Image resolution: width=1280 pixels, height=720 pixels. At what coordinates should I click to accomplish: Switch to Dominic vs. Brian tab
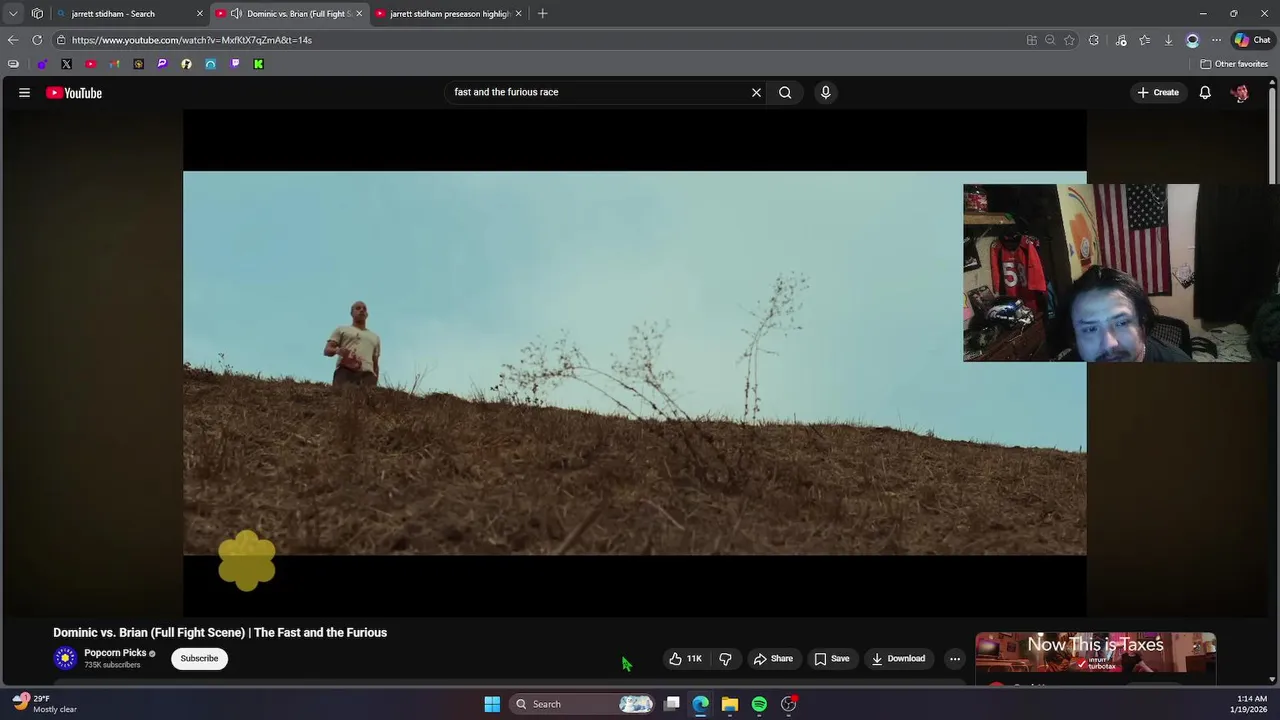(290, 13)
